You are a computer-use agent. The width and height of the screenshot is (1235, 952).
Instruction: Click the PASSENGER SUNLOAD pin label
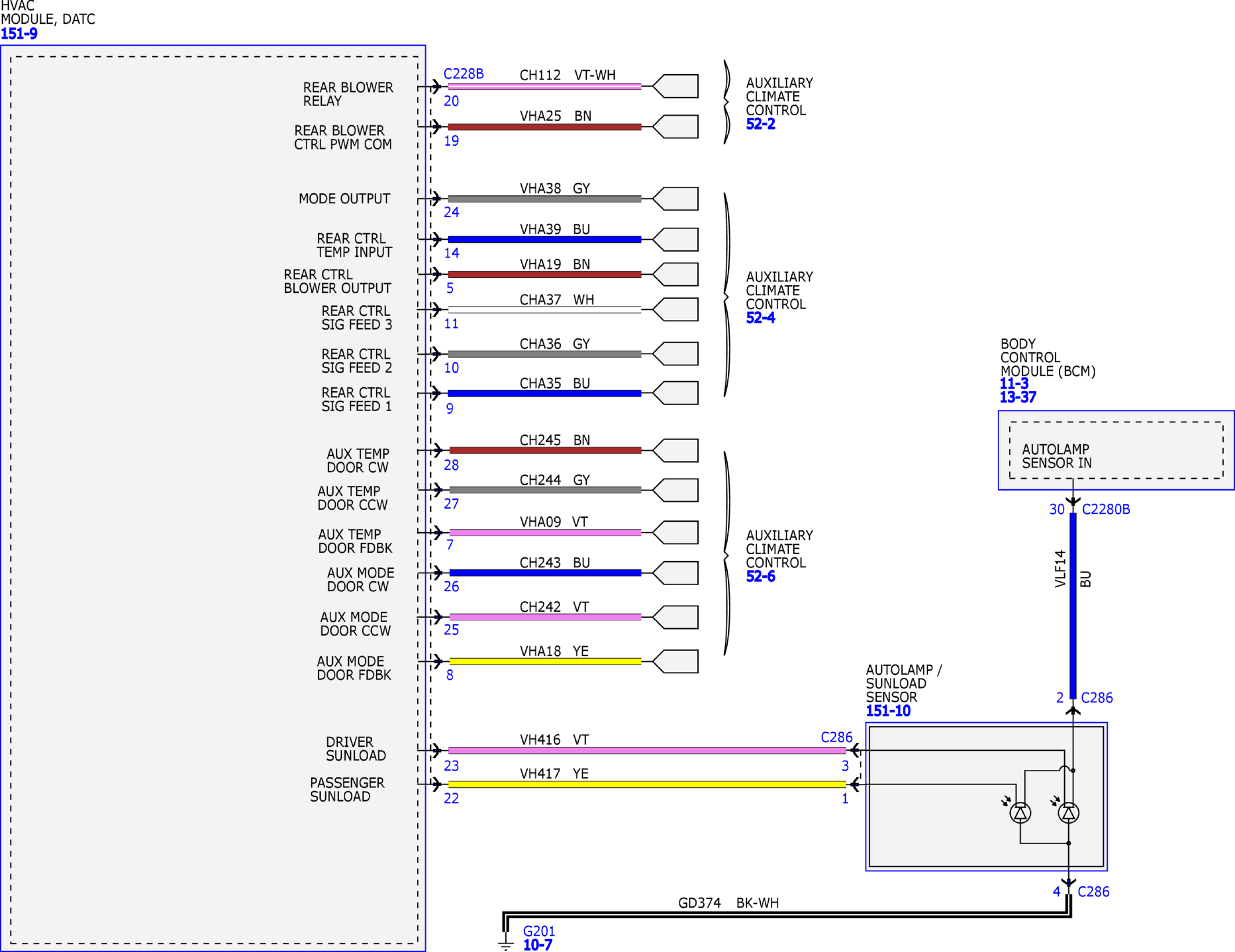[347, 790]
